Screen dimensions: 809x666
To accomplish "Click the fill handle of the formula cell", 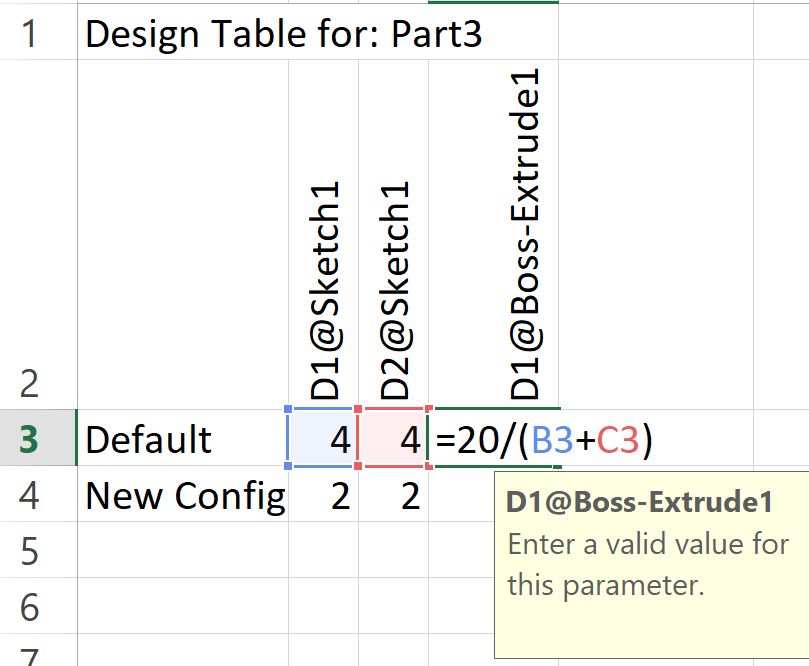I will 558,467.
